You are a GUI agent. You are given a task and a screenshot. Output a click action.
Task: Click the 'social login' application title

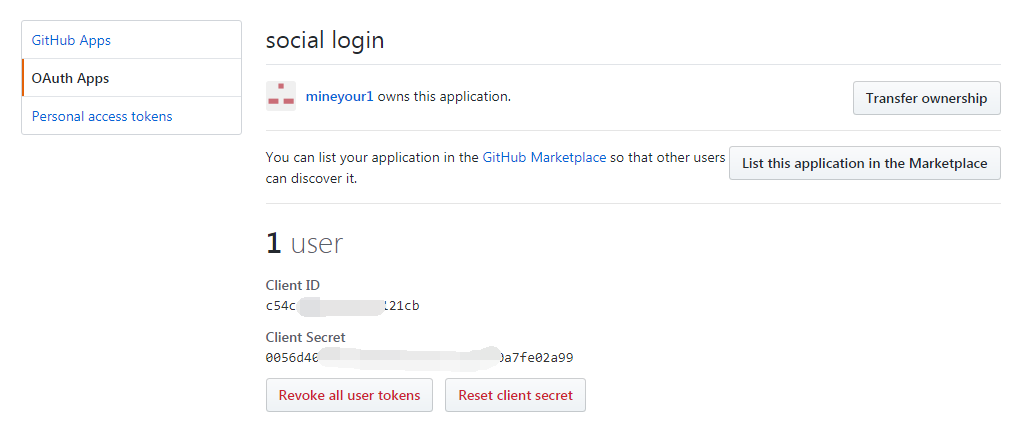[x=324, y=40]
